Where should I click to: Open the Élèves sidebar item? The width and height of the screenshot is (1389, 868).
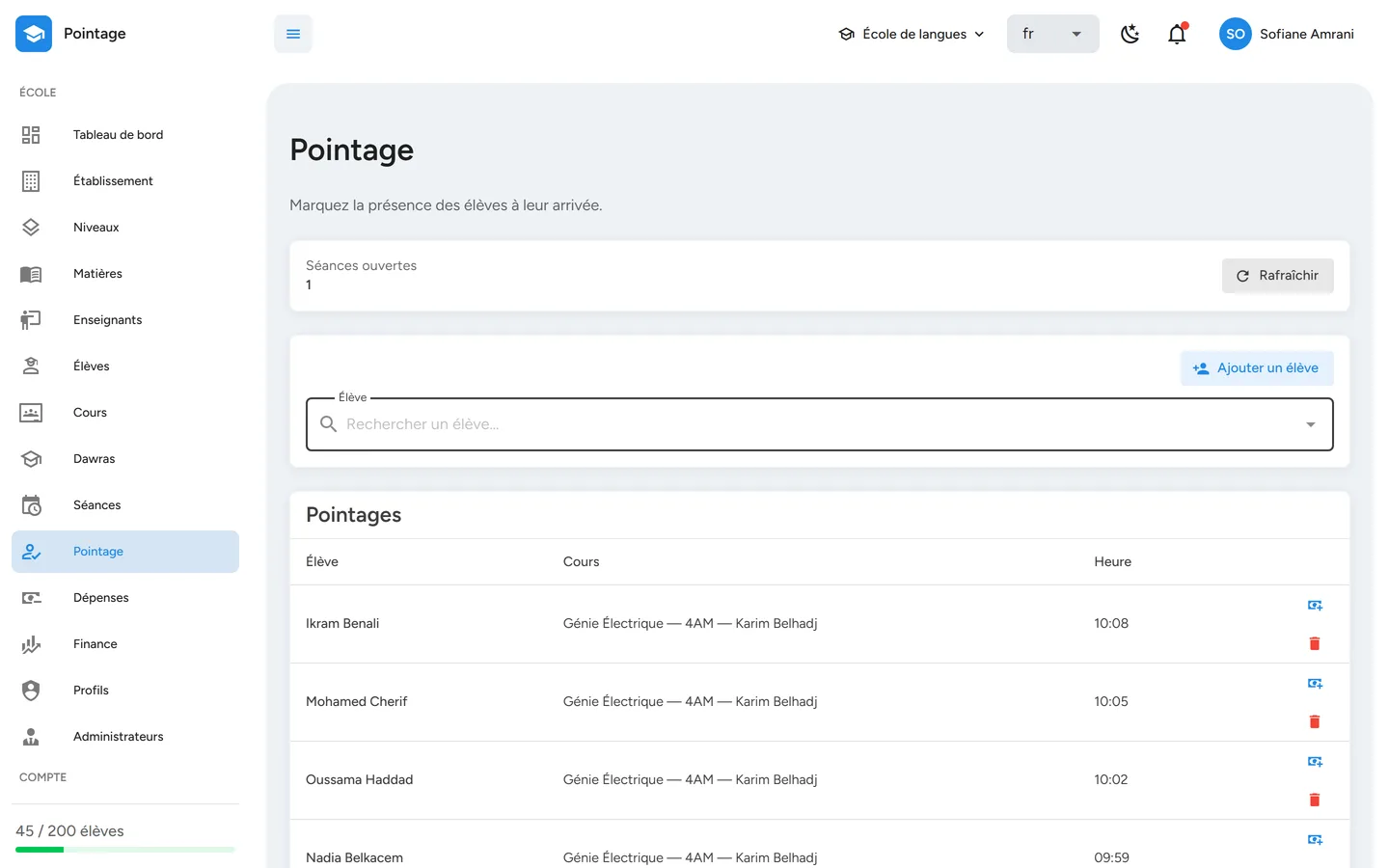pos(125,366)
